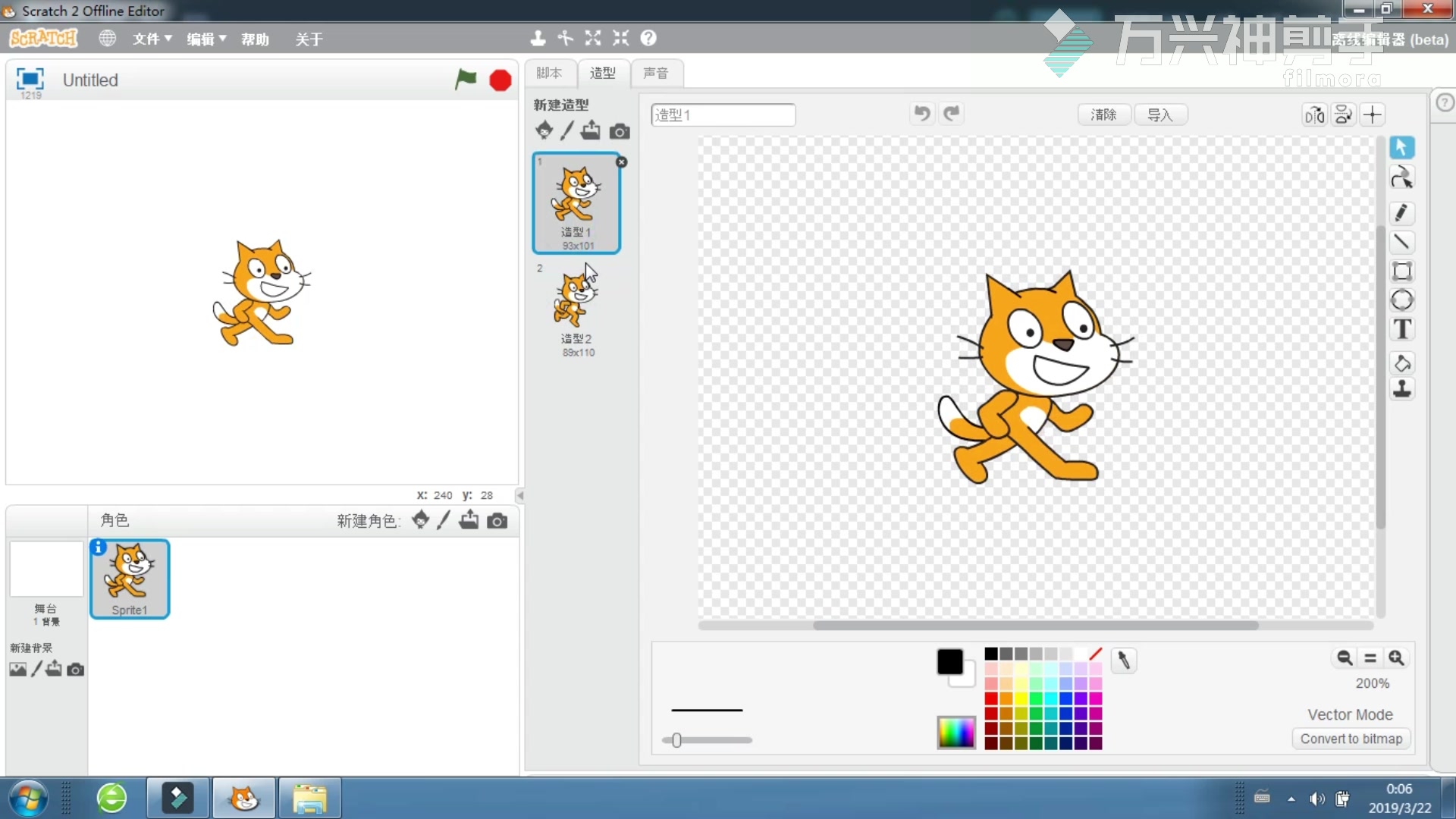The height and width of the screenshot is (819, 1456).
Task: Click the 清除 clear button
Action: pyautogui.click(x=1103, y=115)
